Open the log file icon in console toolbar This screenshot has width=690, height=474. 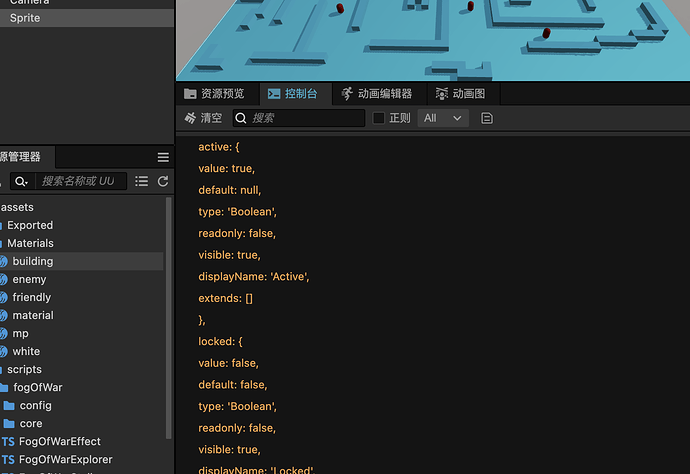click(487, 118)
